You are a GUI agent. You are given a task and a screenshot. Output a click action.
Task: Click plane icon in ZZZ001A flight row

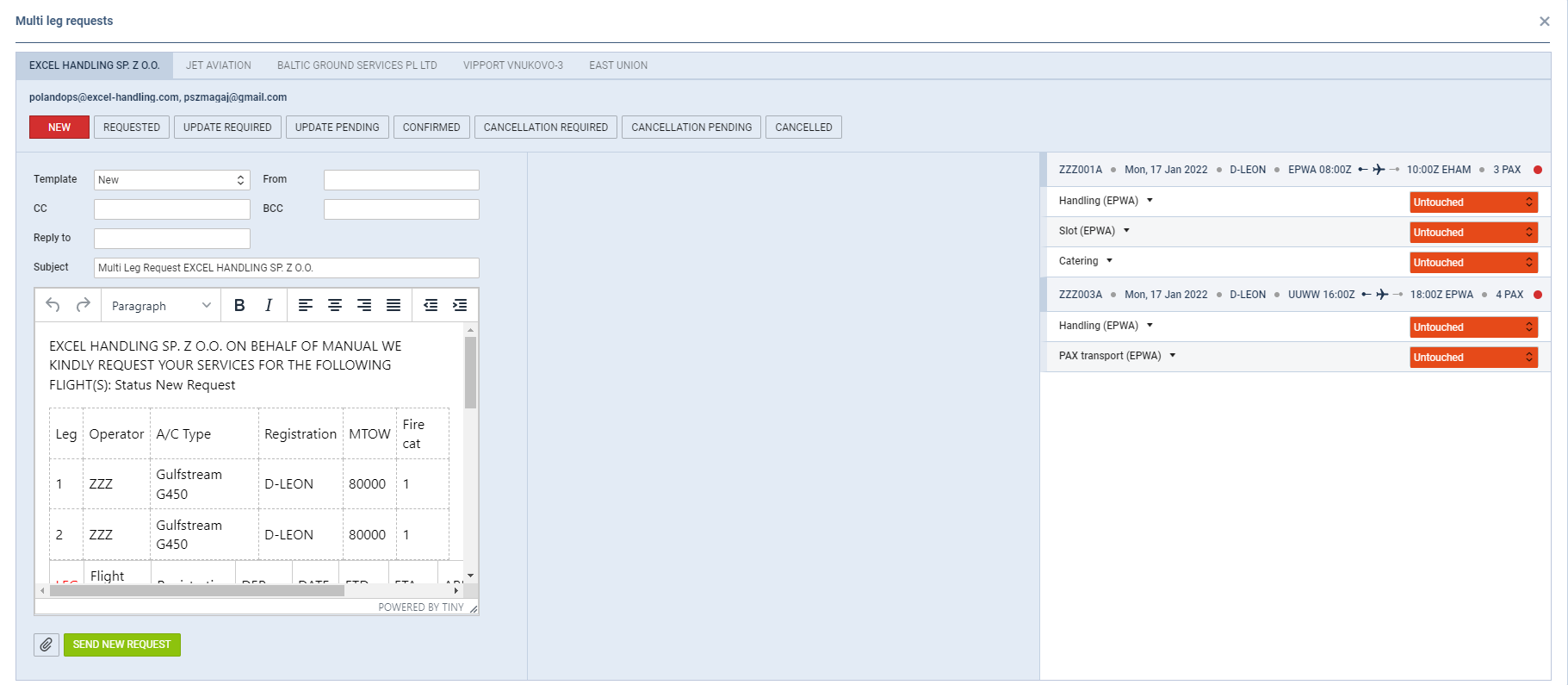pyautogui.click(x=1379, y=170)
